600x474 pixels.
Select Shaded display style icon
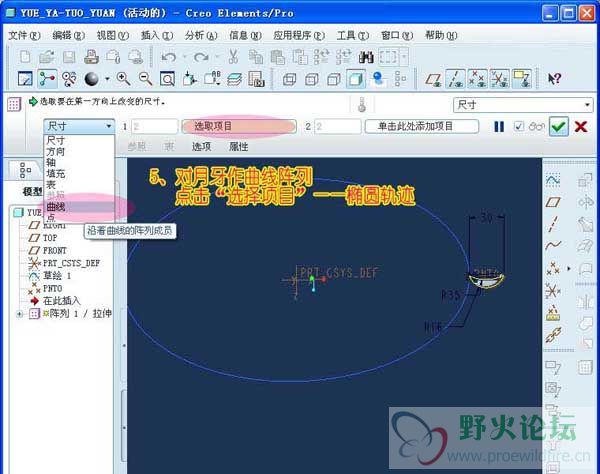click(356, 79)
